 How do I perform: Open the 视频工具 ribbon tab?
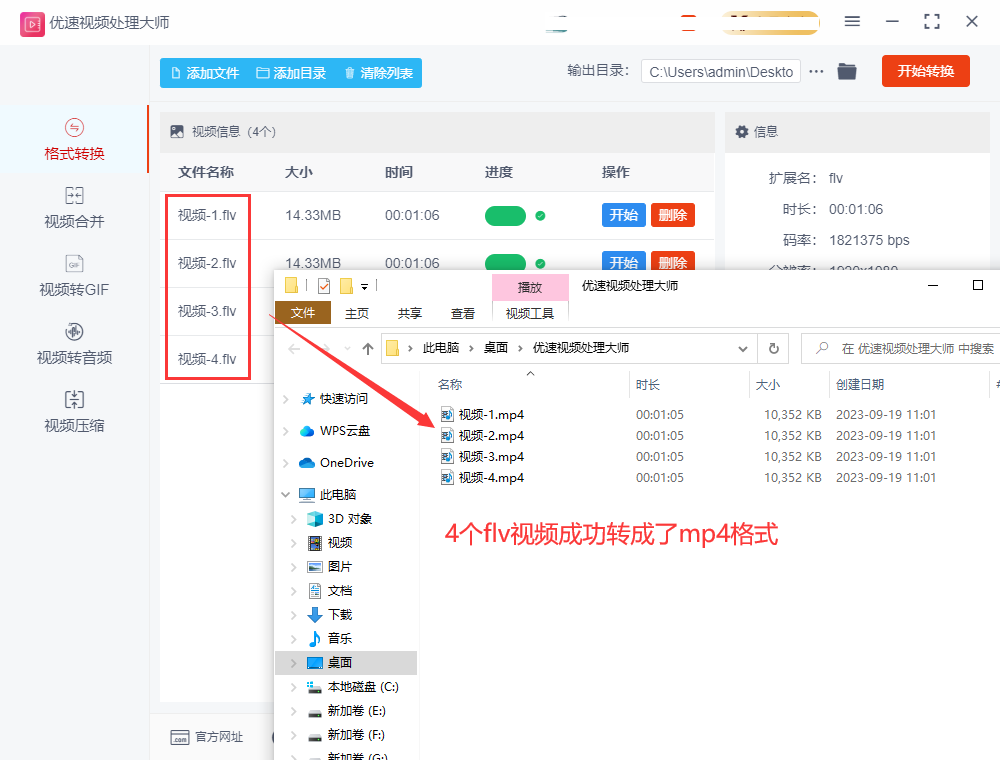pyautogui.click(x=530, y=313)
